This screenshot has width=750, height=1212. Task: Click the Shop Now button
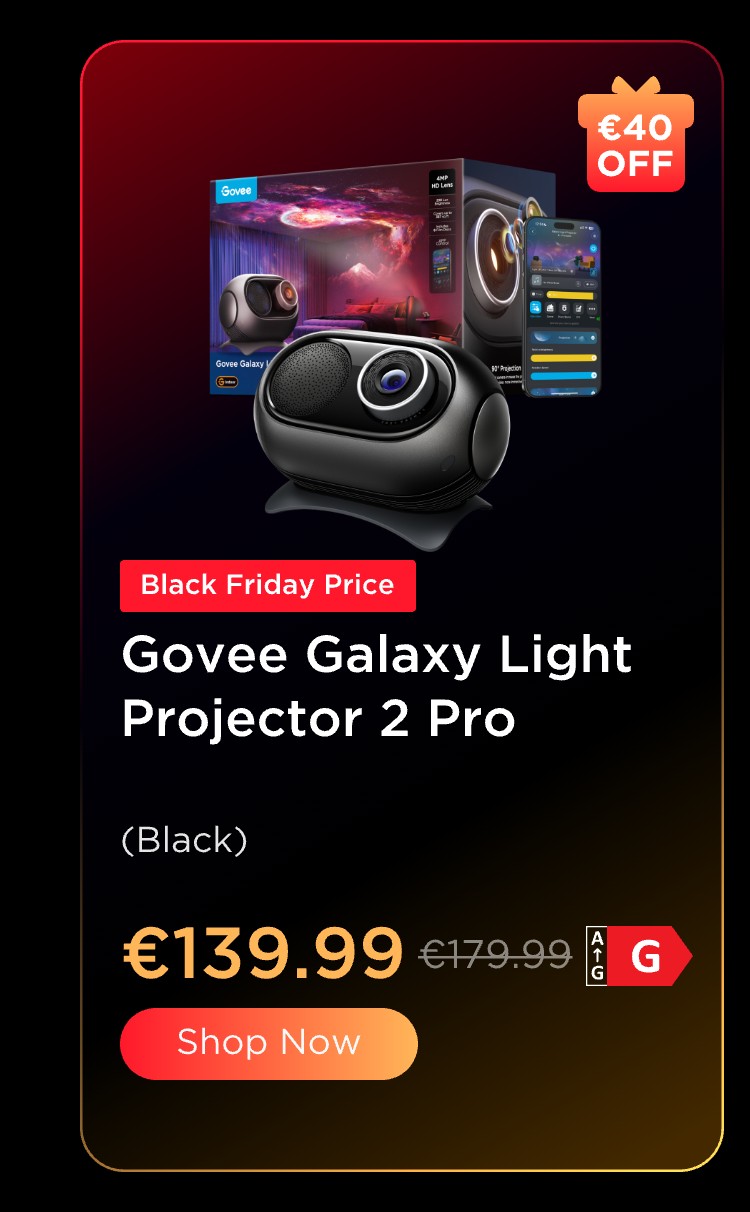coord(268,1043)
